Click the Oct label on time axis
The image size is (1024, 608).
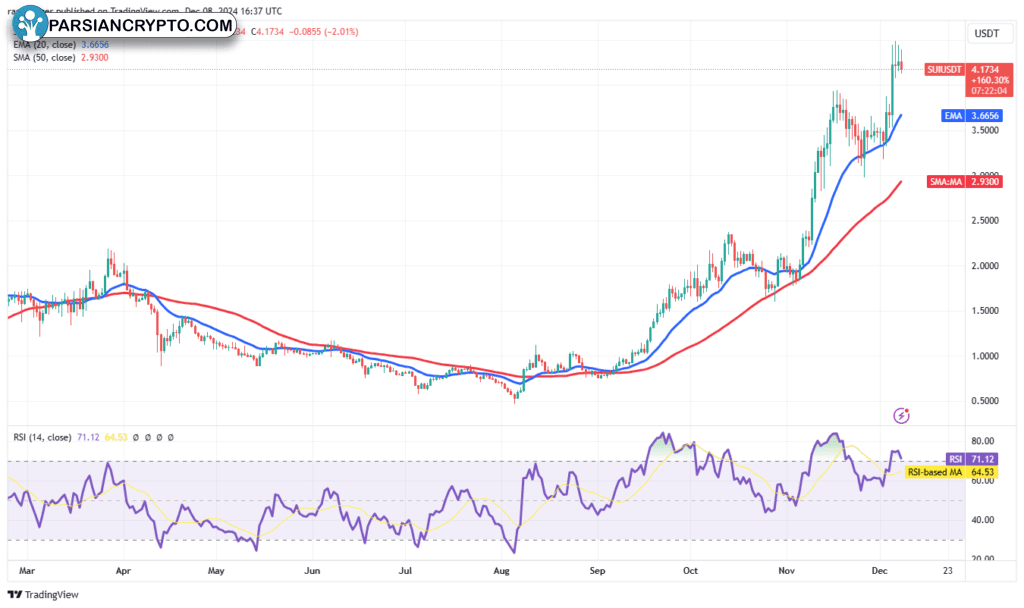(x=690, y=570)
